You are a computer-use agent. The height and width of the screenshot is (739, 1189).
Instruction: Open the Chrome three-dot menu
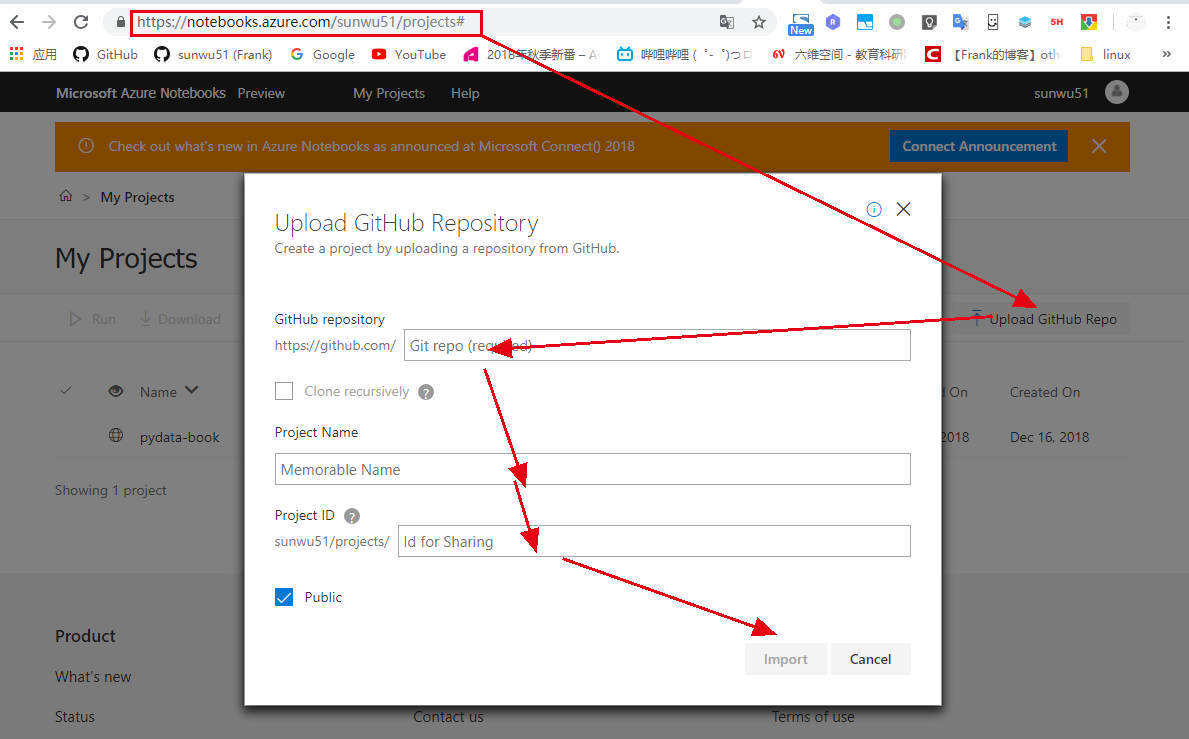pos(1168,23)
